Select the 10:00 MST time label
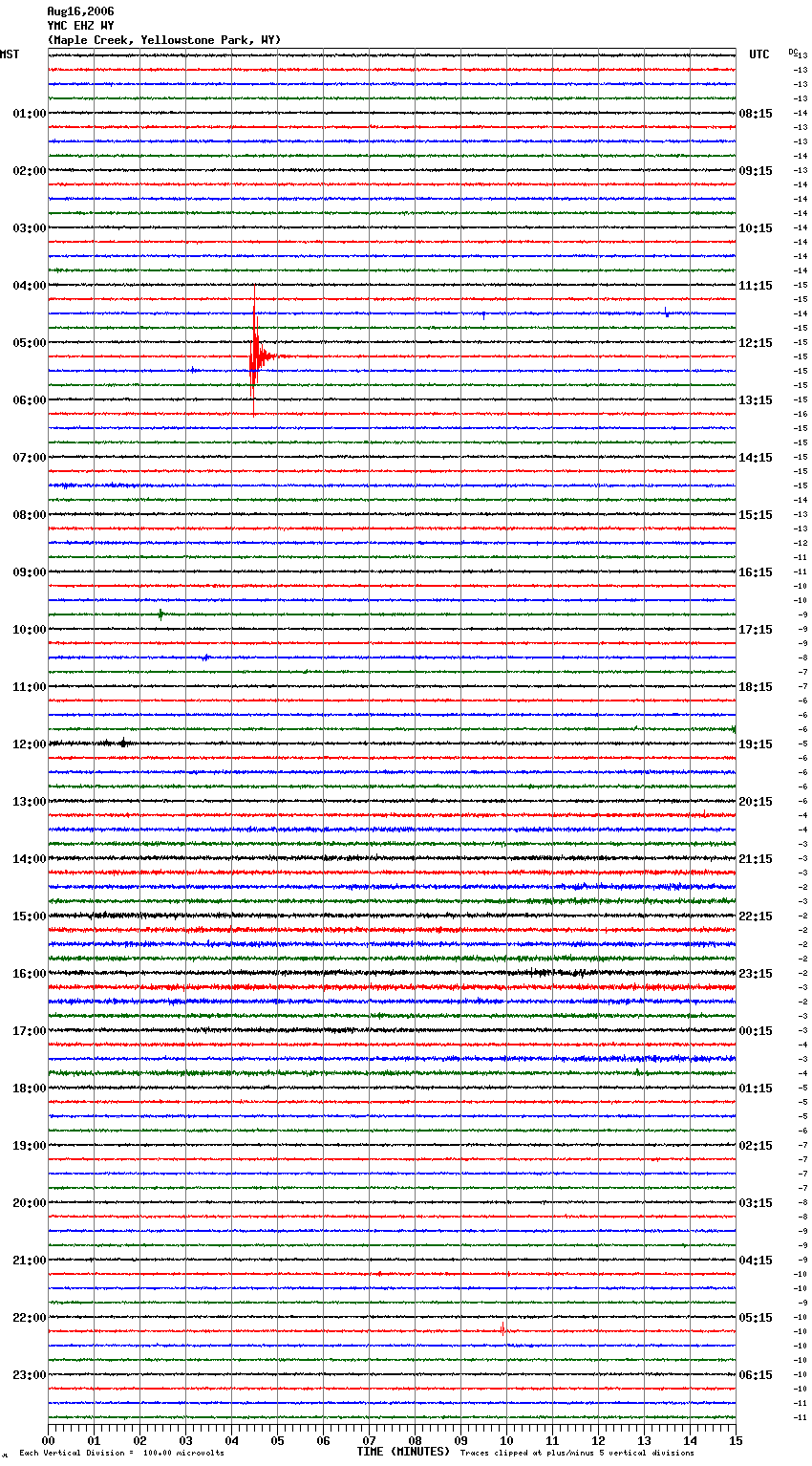Screen dimensions: 812x1466 30,630
